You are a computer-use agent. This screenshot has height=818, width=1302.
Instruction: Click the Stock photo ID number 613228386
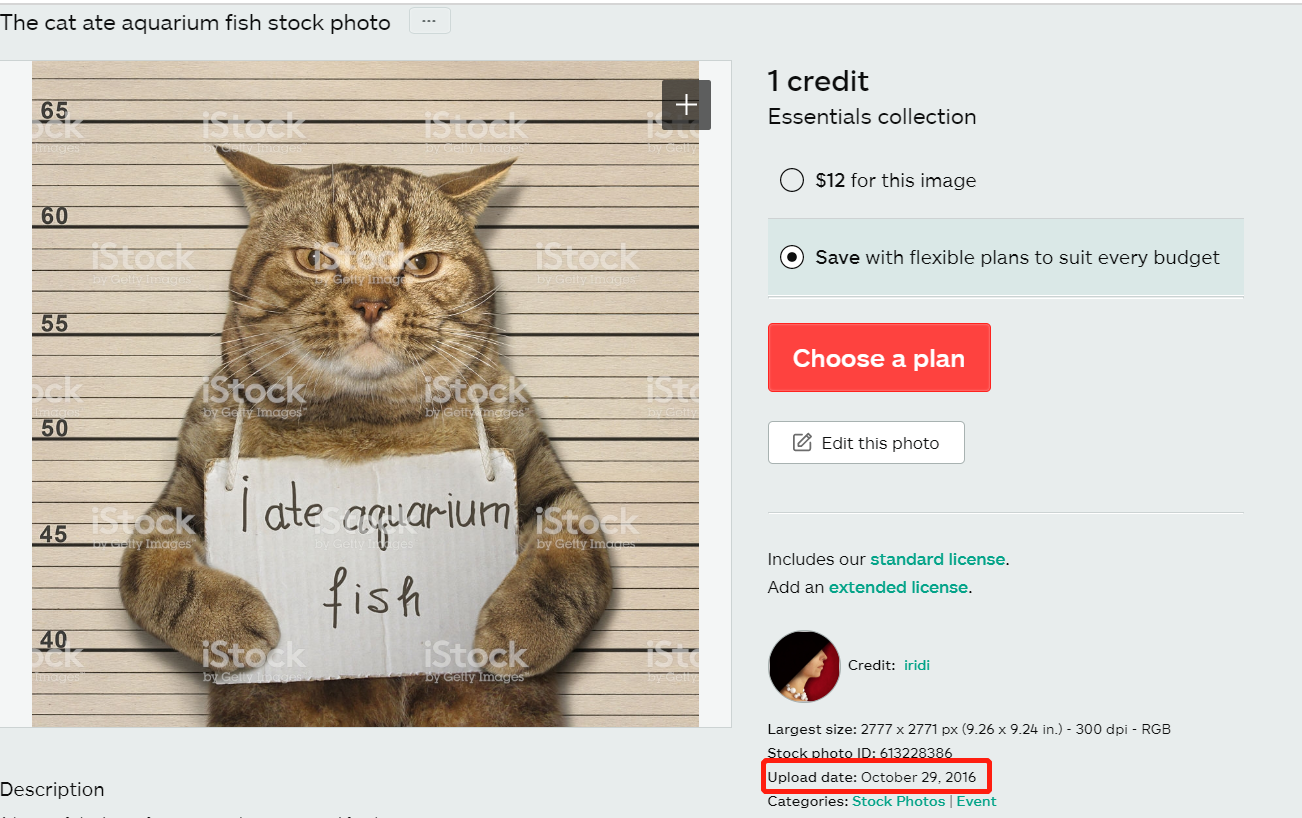click(x=916, y=753)
